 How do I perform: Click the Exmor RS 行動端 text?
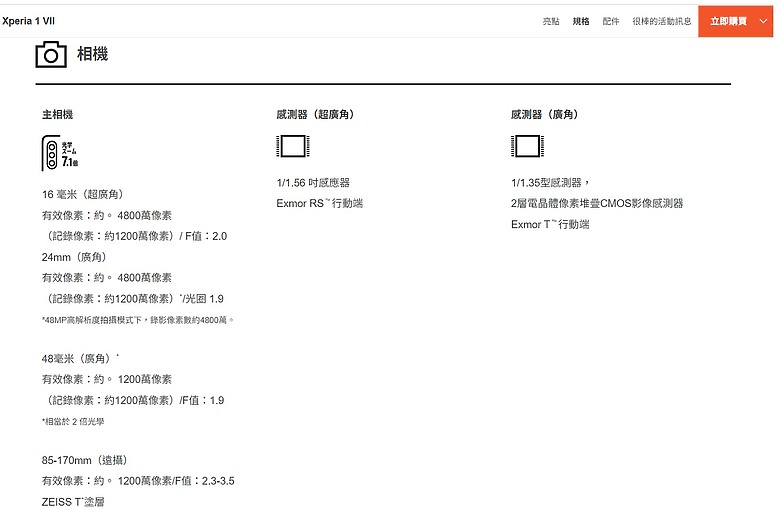pyautogui.click(x=320, y=204)
